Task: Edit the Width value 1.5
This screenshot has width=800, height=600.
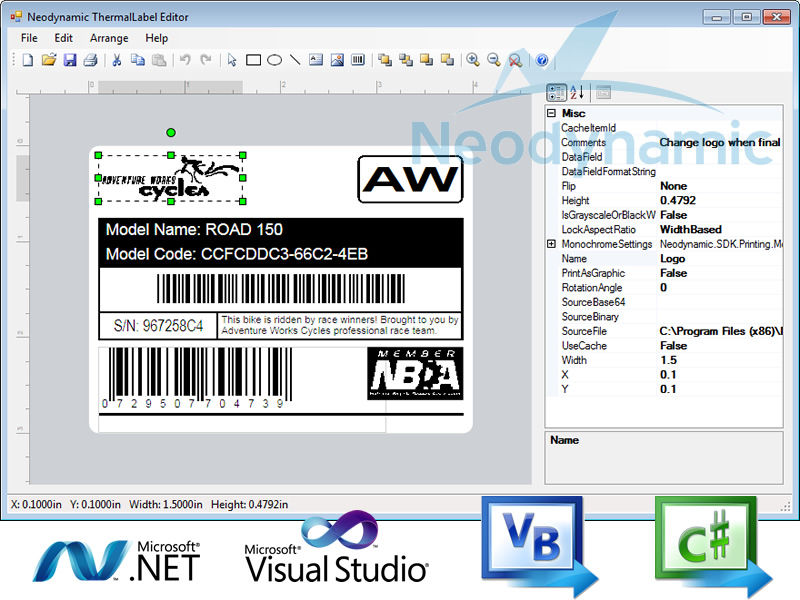Action: pos(719,360)
